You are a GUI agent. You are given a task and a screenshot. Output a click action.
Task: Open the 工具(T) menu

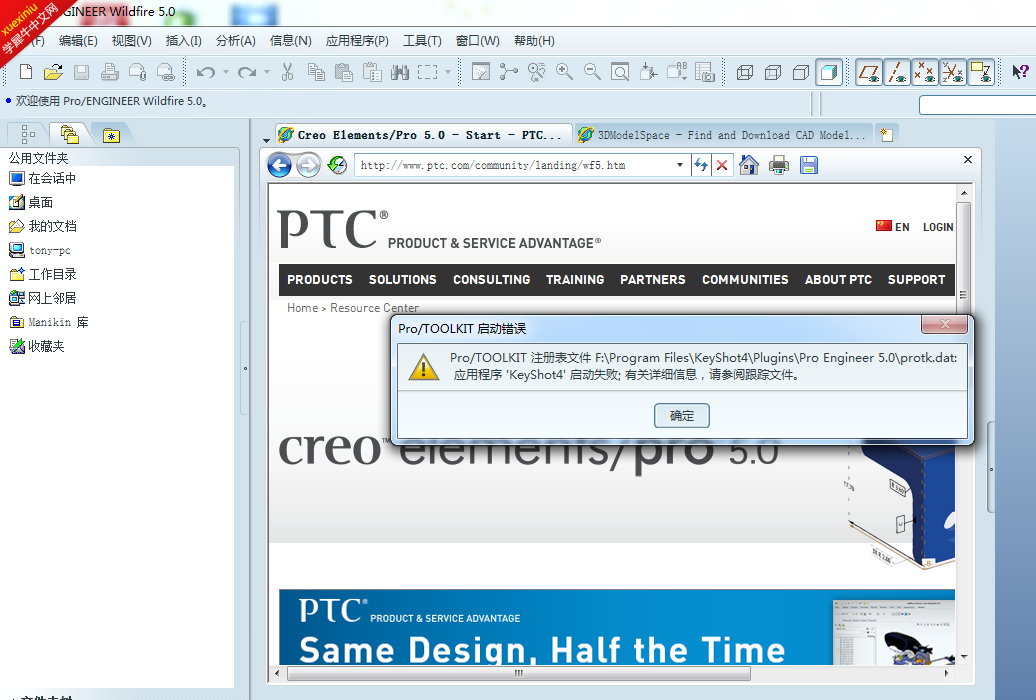pos(422,41)
